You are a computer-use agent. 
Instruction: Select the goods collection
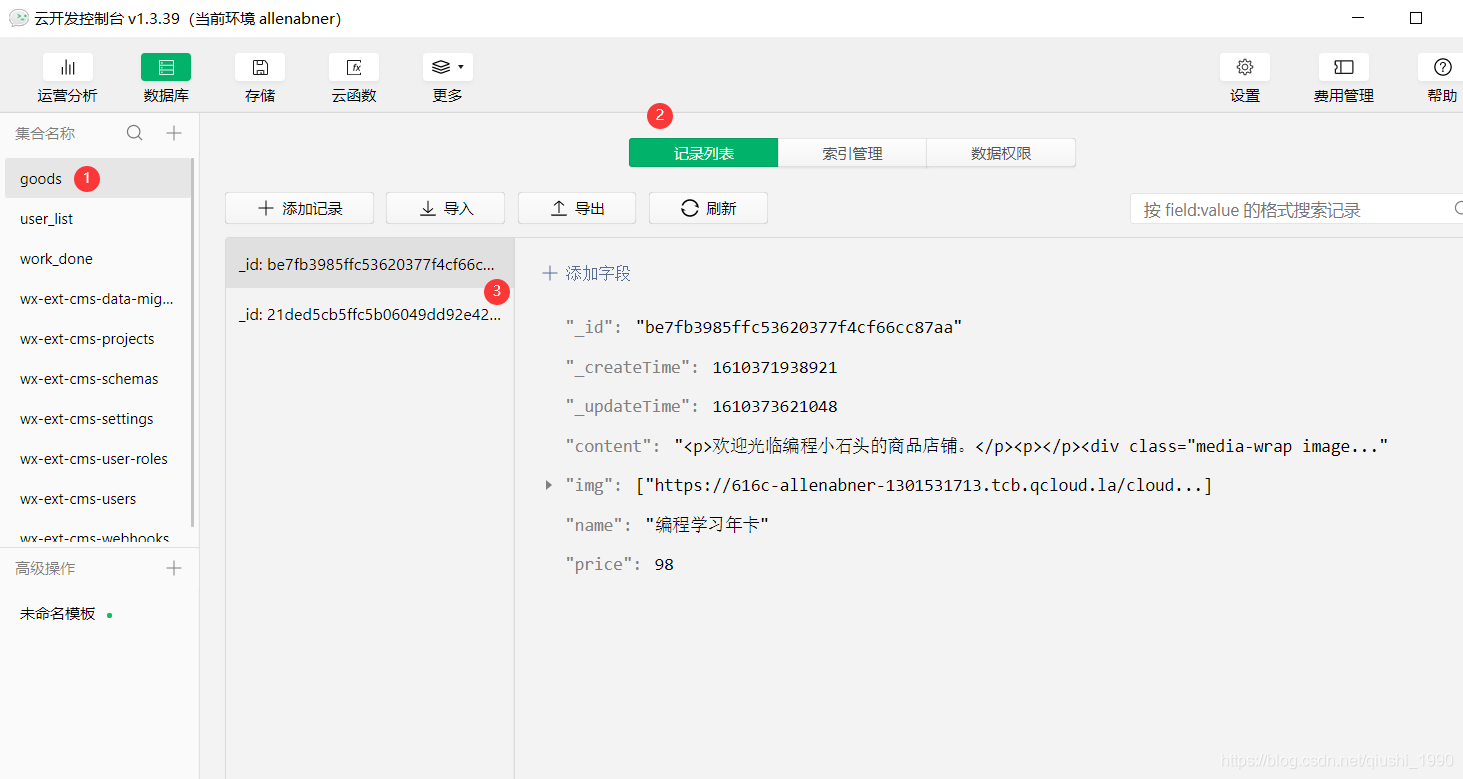[96, 179]
